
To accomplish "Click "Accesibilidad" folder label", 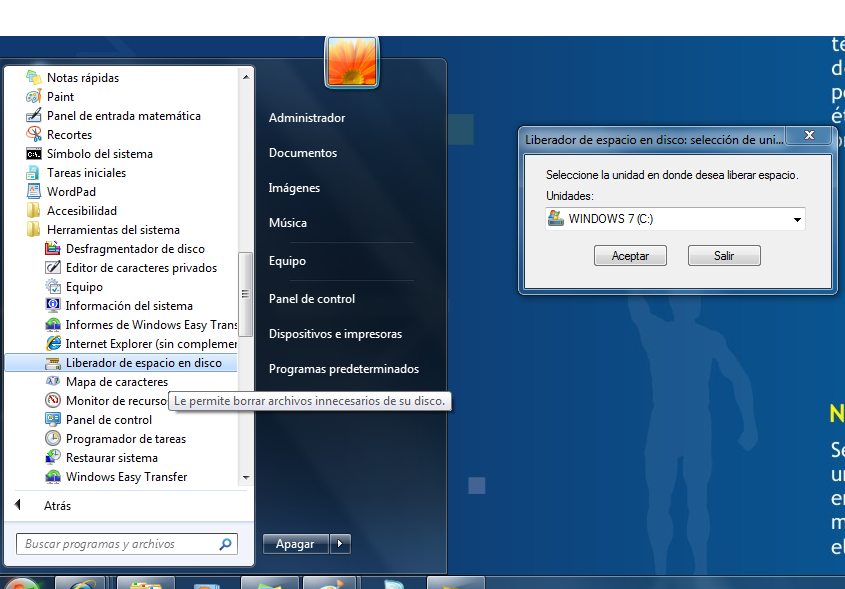I will pos(82,211).
